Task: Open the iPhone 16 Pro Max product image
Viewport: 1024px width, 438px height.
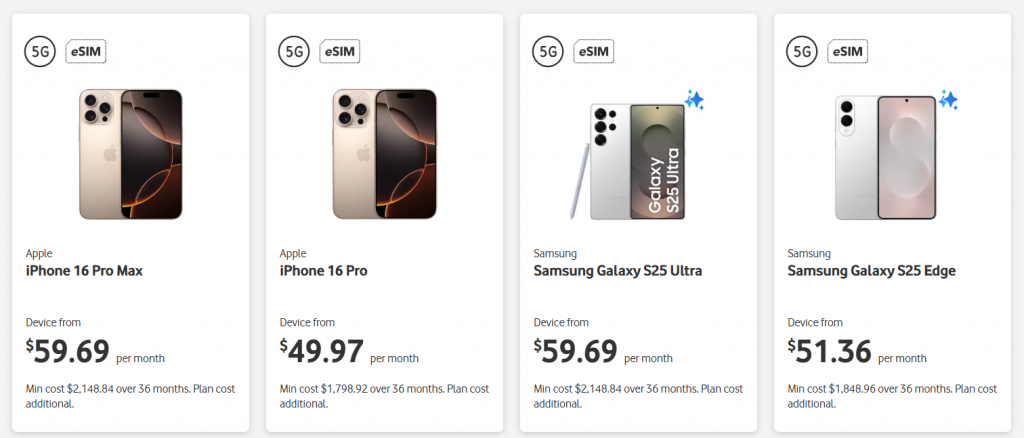Action: click(x=131, y=154)
